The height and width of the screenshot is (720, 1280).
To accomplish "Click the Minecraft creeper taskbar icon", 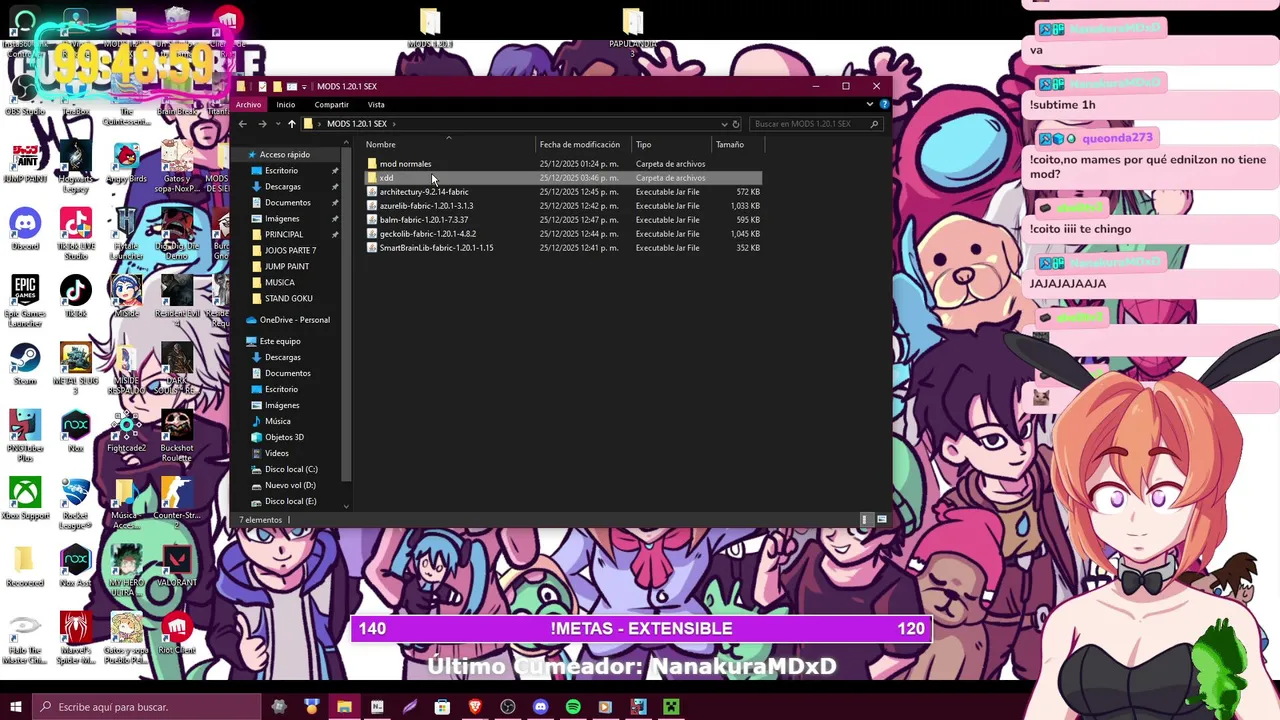I will pyautogui.click(x=671, y=707).
